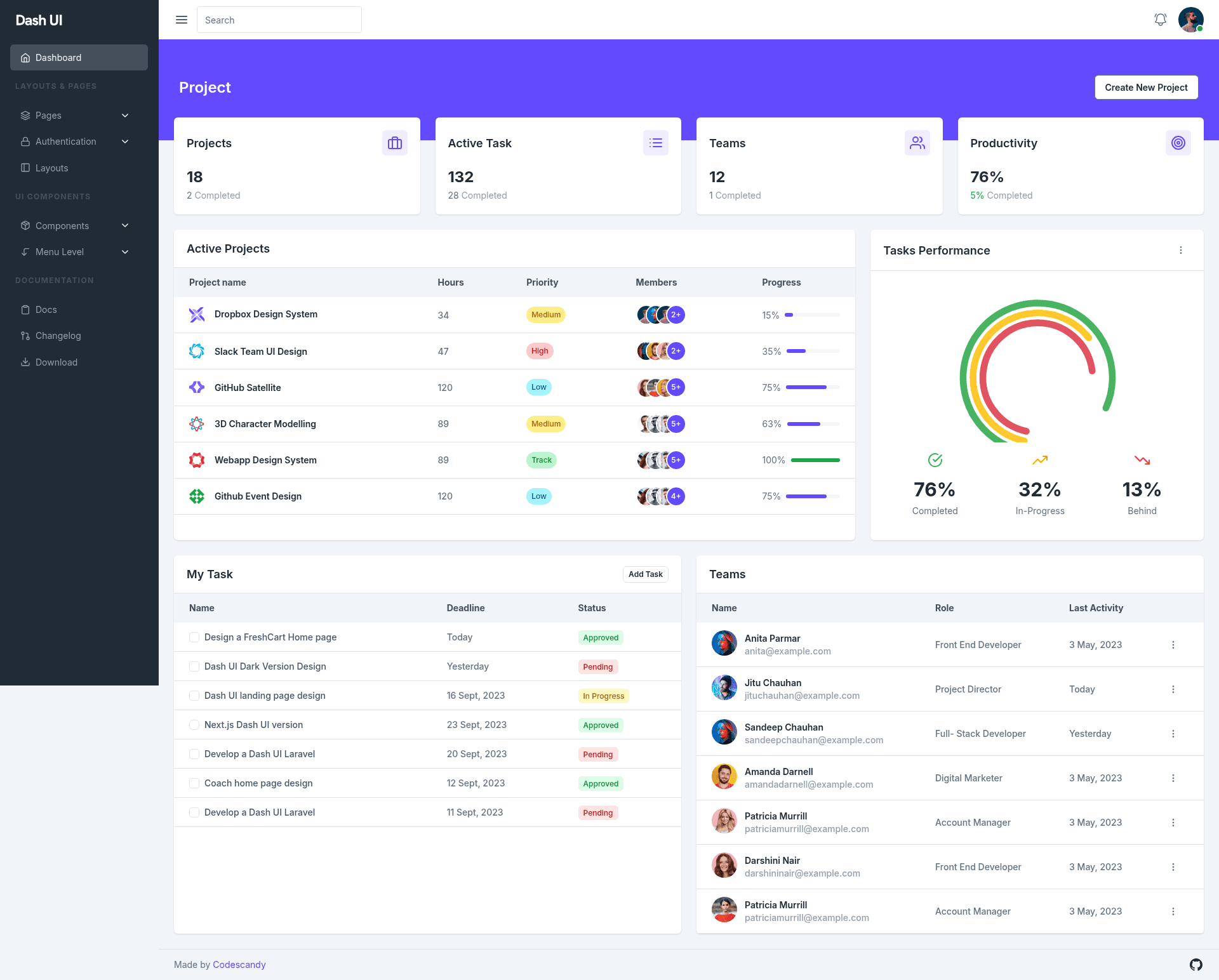Check the Design a FreshCart Home page task
1219x980 pixels.
(194, 637)
